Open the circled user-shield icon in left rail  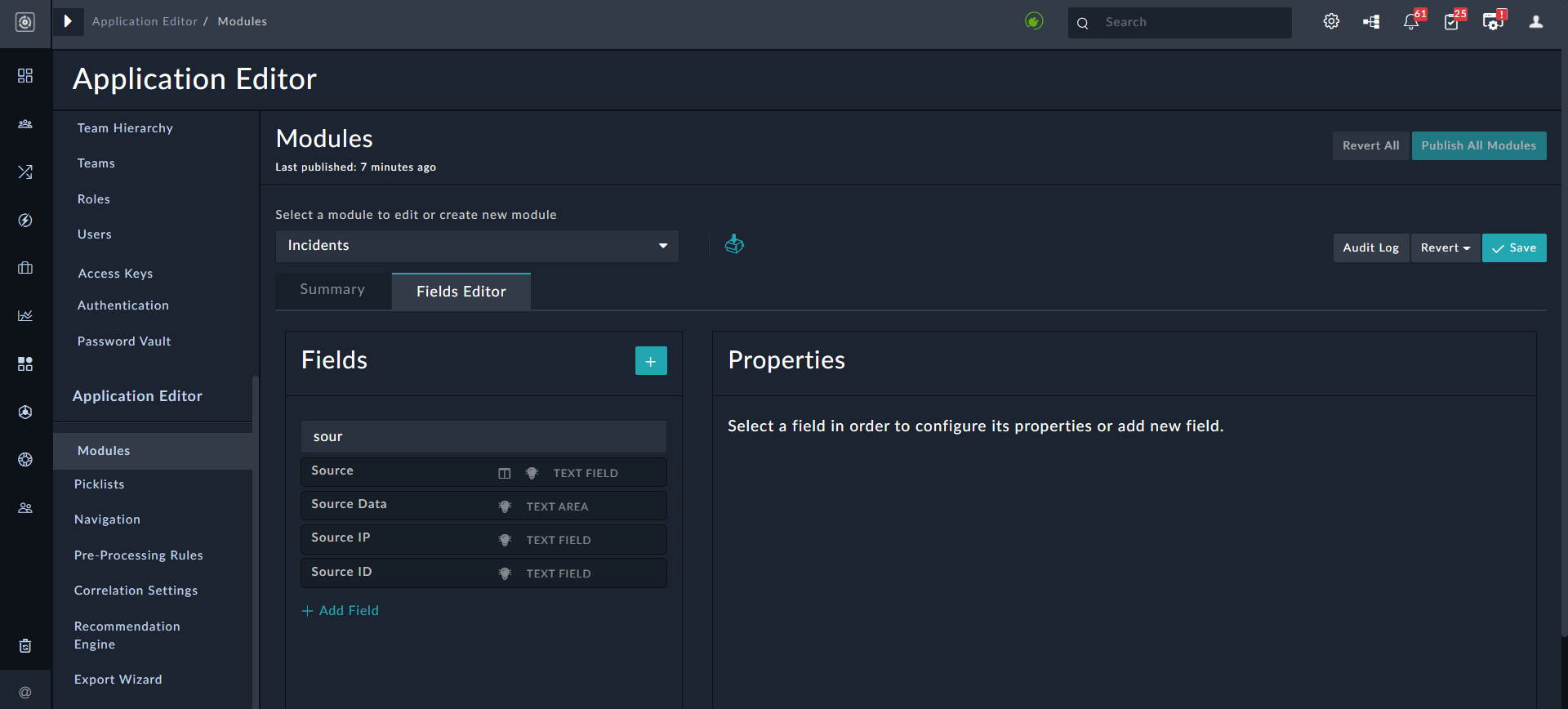(x=25, y=412)
